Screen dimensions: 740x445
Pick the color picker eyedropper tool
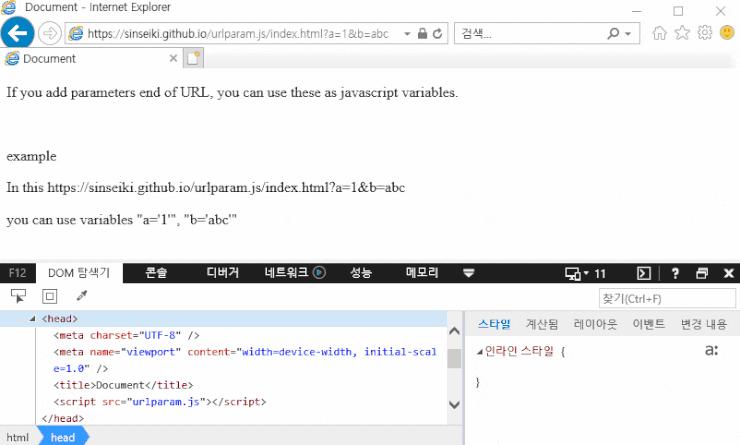click(82, 296)
